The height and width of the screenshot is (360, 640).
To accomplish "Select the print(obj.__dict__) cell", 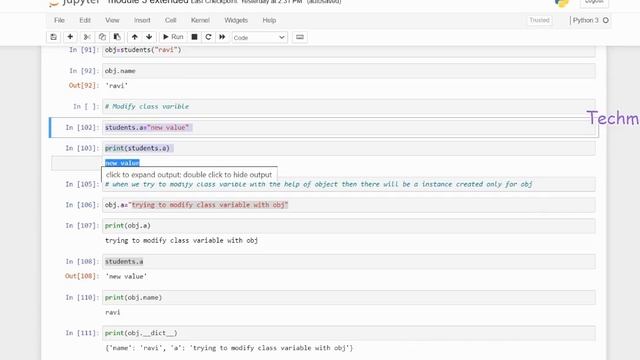I will pyautogui.click(x=349, y=333).
